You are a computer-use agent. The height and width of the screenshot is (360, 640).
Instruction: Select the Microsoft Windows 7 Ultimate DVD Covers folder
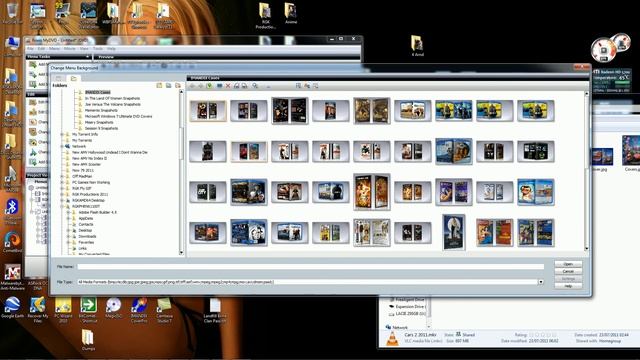click(x=118, y=116)
